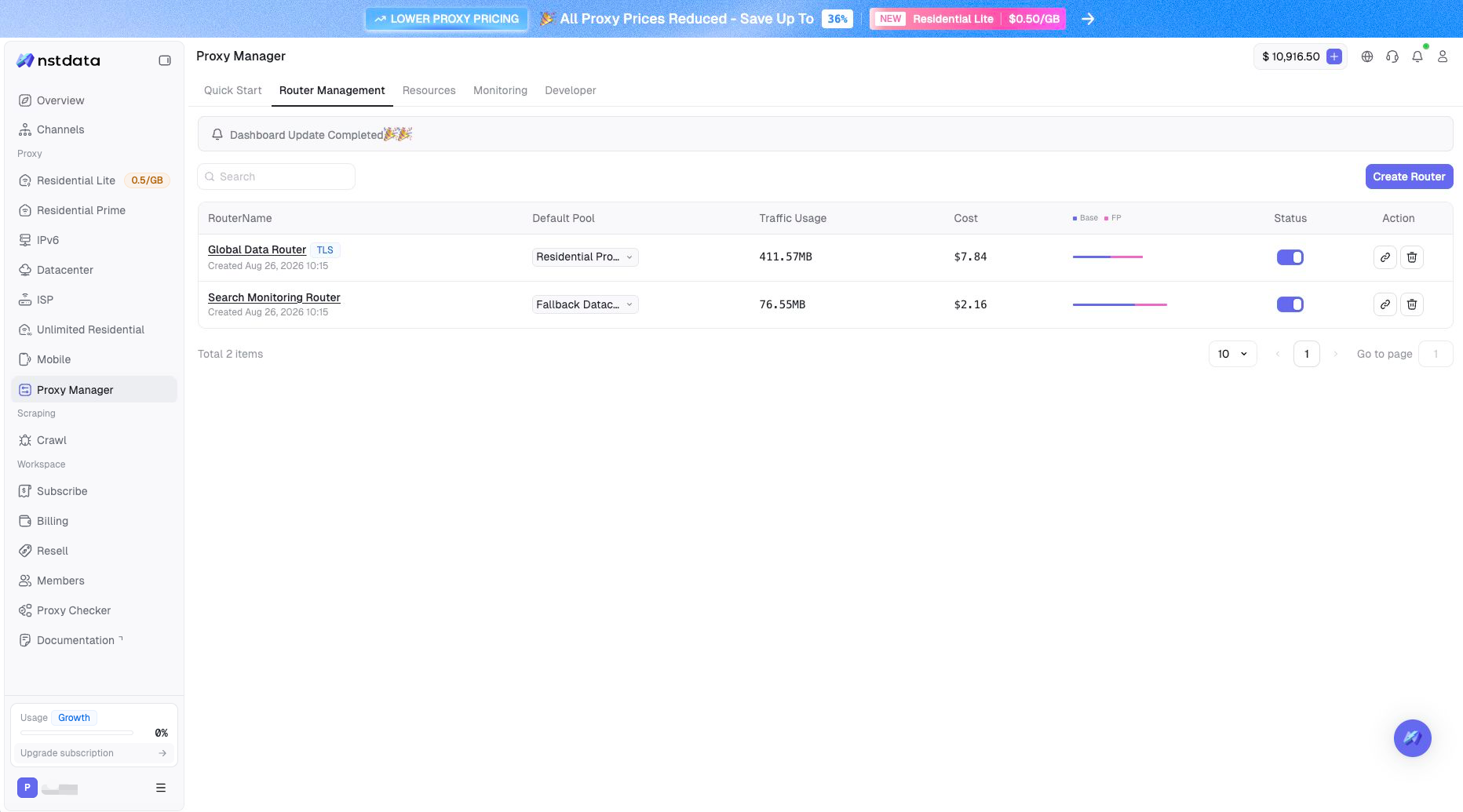Open Documentation external link
The width and height of the screenshot is (1463, 812).
point(94,640)
